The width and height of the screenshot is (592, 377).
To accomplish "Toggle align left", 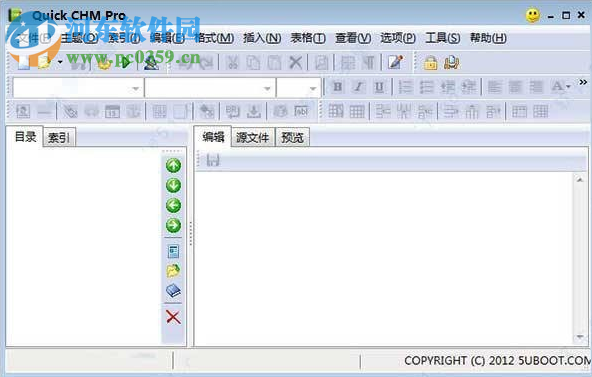I will coord(494,87).
